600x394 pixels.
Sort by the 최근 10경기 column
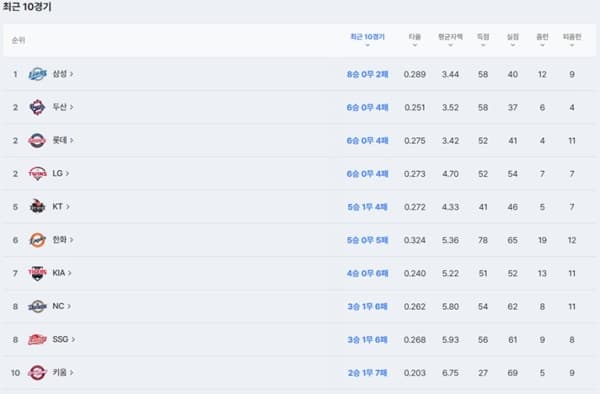coord(367,40)
